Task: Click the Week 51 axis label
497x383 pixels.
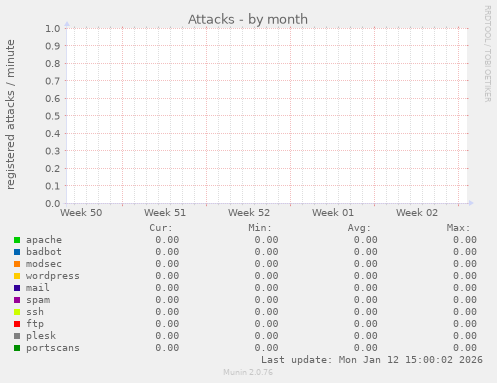Action: tap(165, 213)
